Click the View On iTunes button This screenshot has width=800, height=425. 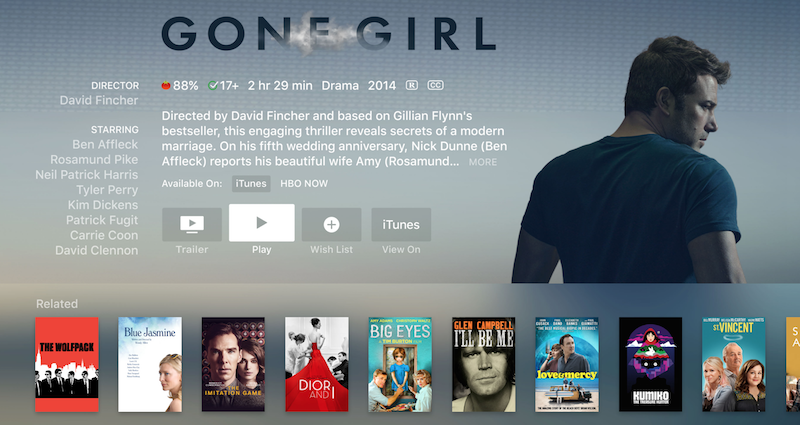401,224
